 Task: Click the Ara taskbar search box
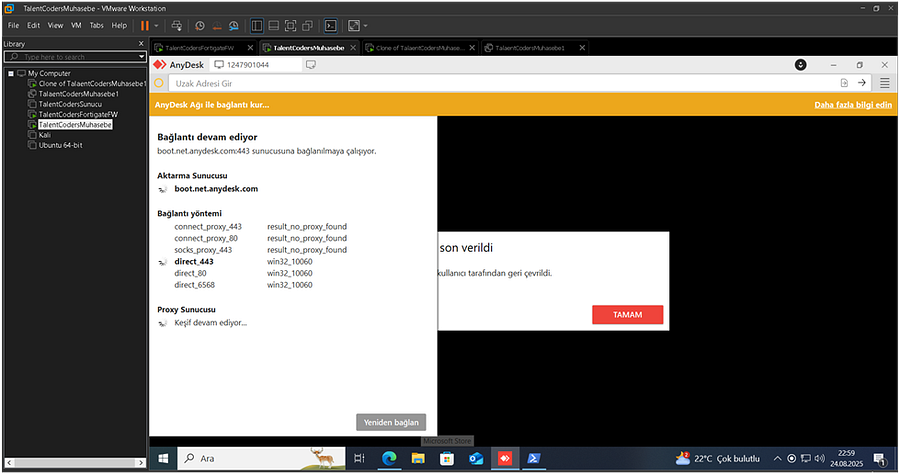263,459
